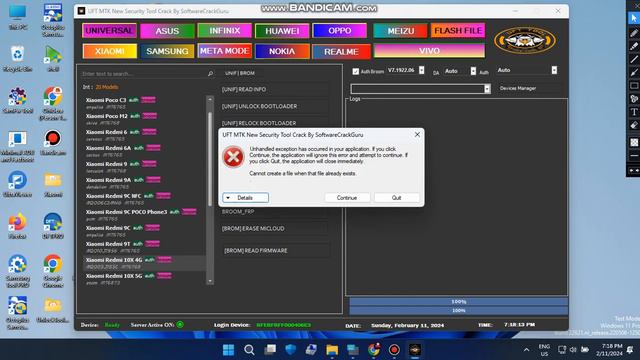Select the Bandicam highlighter tool
The height and width of the screenshot is (360, 640).
(633, 46)
